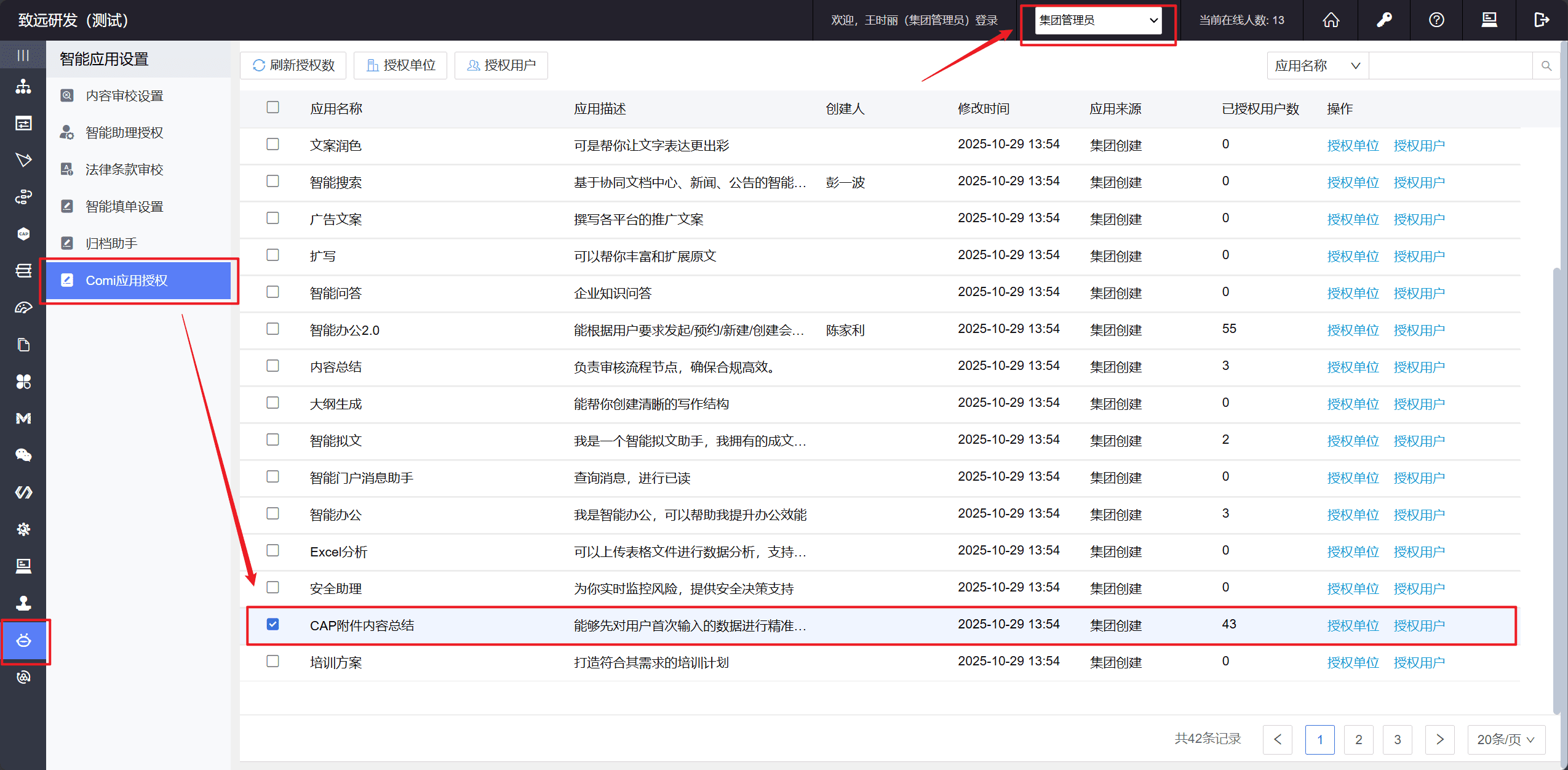Click the magnifier search icon
The height and width of the screenshot is (770, 1568).
[x=1546, y=66]
